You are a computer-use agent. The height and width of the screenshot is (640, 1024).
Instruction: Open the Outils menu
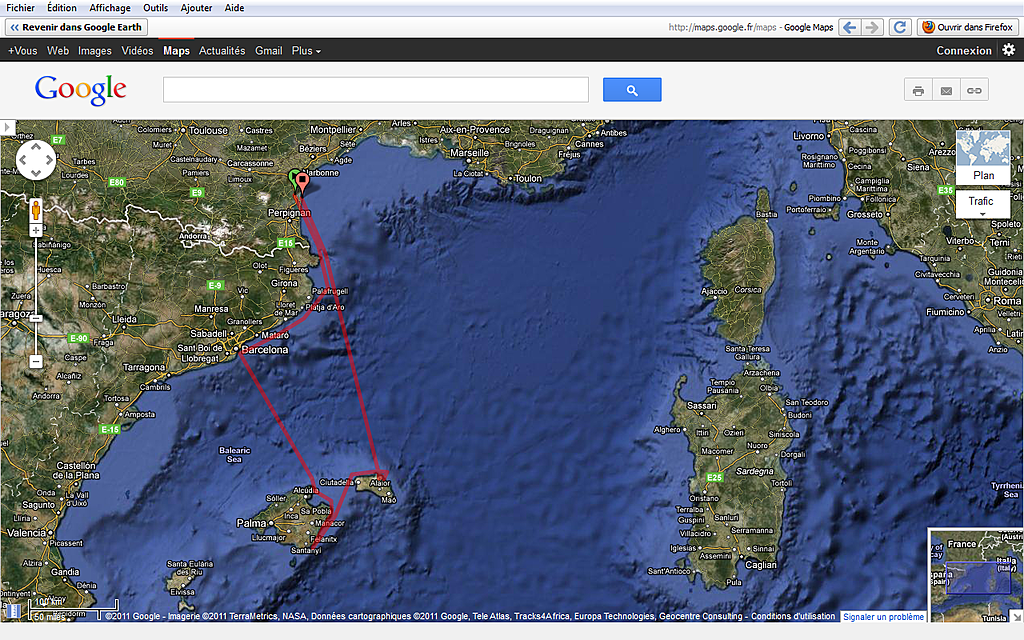click(155, 8)
